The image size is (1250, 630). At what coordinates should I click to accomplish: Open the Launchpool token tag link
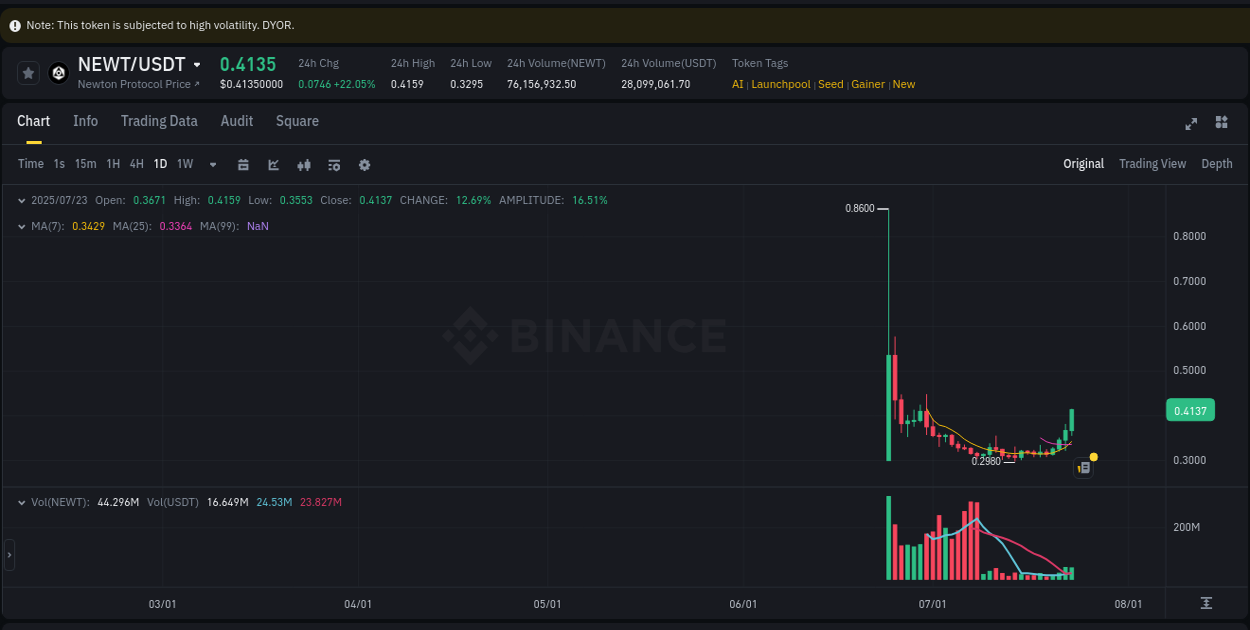(780, 84)
